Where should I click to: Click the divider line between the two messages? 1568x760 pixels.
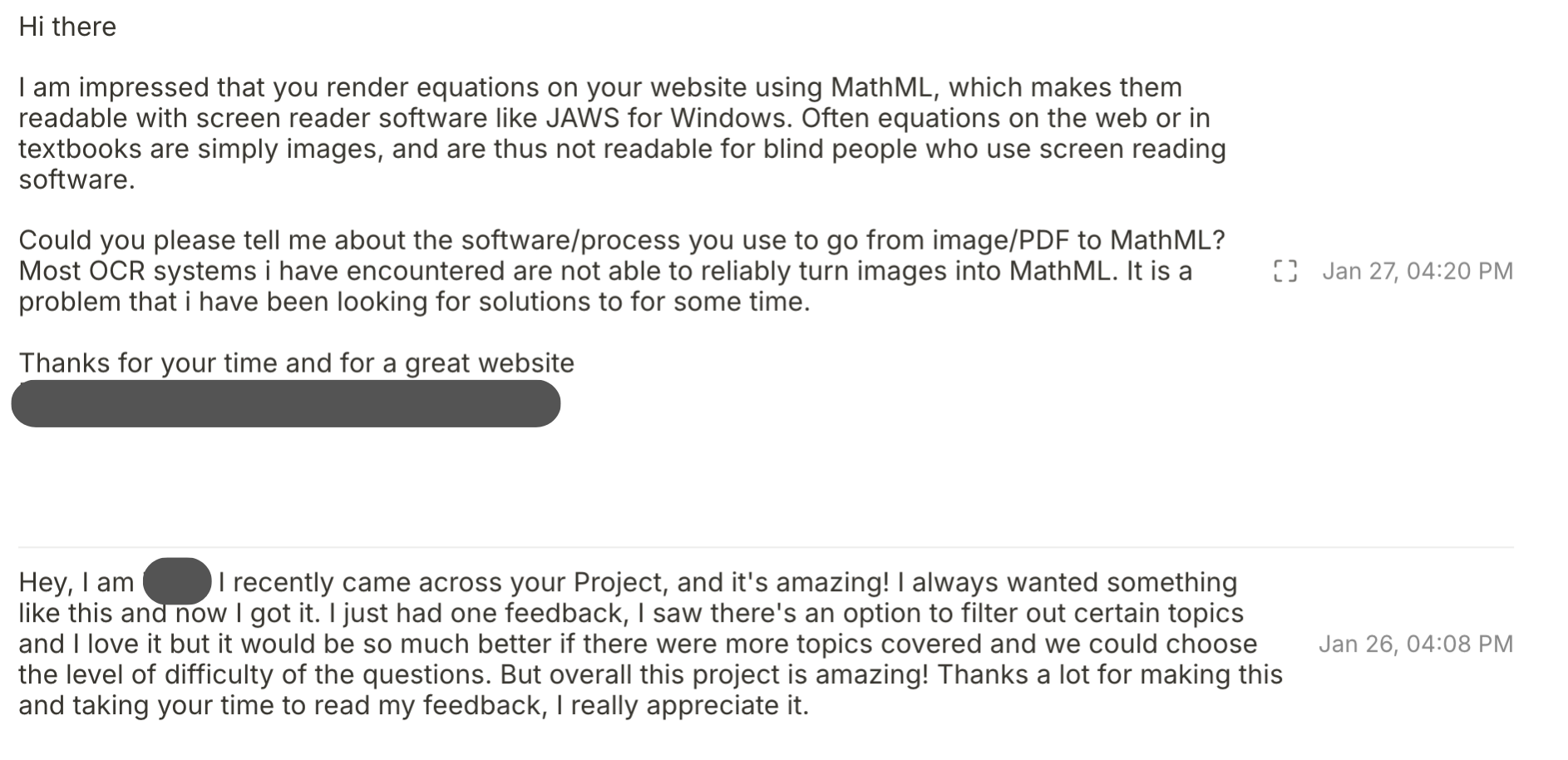point(765,547)
